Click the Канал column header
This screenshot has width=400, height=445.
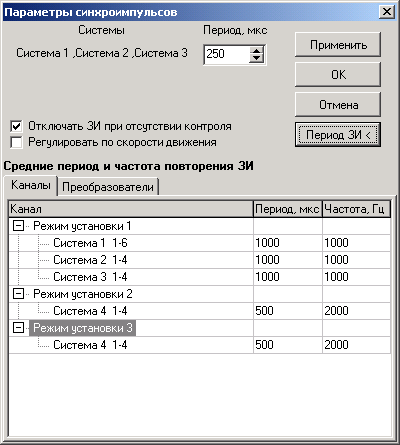(131, 209)
